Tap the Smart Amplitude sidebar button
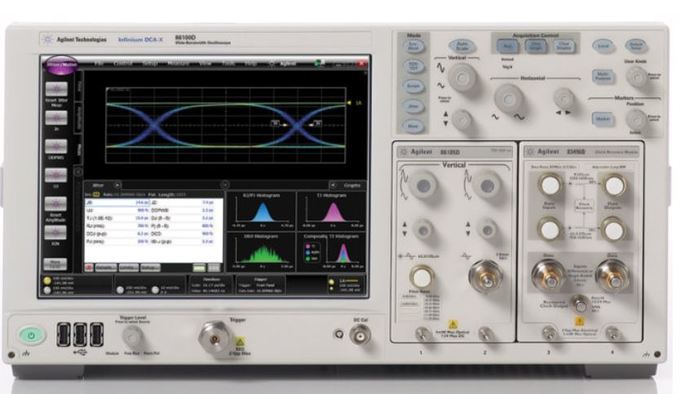 (x=56, y=204)
